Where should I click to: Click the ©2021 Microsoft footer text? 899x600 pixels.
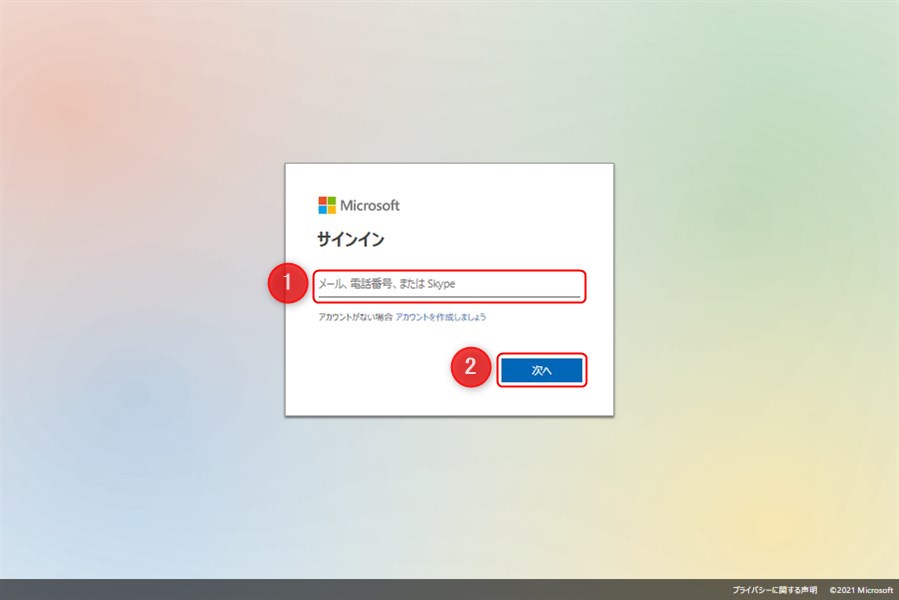pos(861,590)
